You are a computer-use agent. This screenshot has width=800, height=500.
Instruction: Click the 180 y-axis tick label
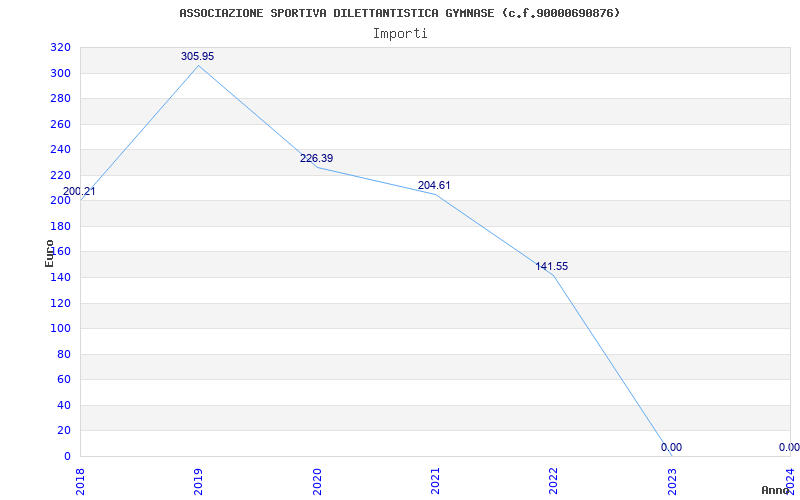pyautogui.click(x=60, y=227)
